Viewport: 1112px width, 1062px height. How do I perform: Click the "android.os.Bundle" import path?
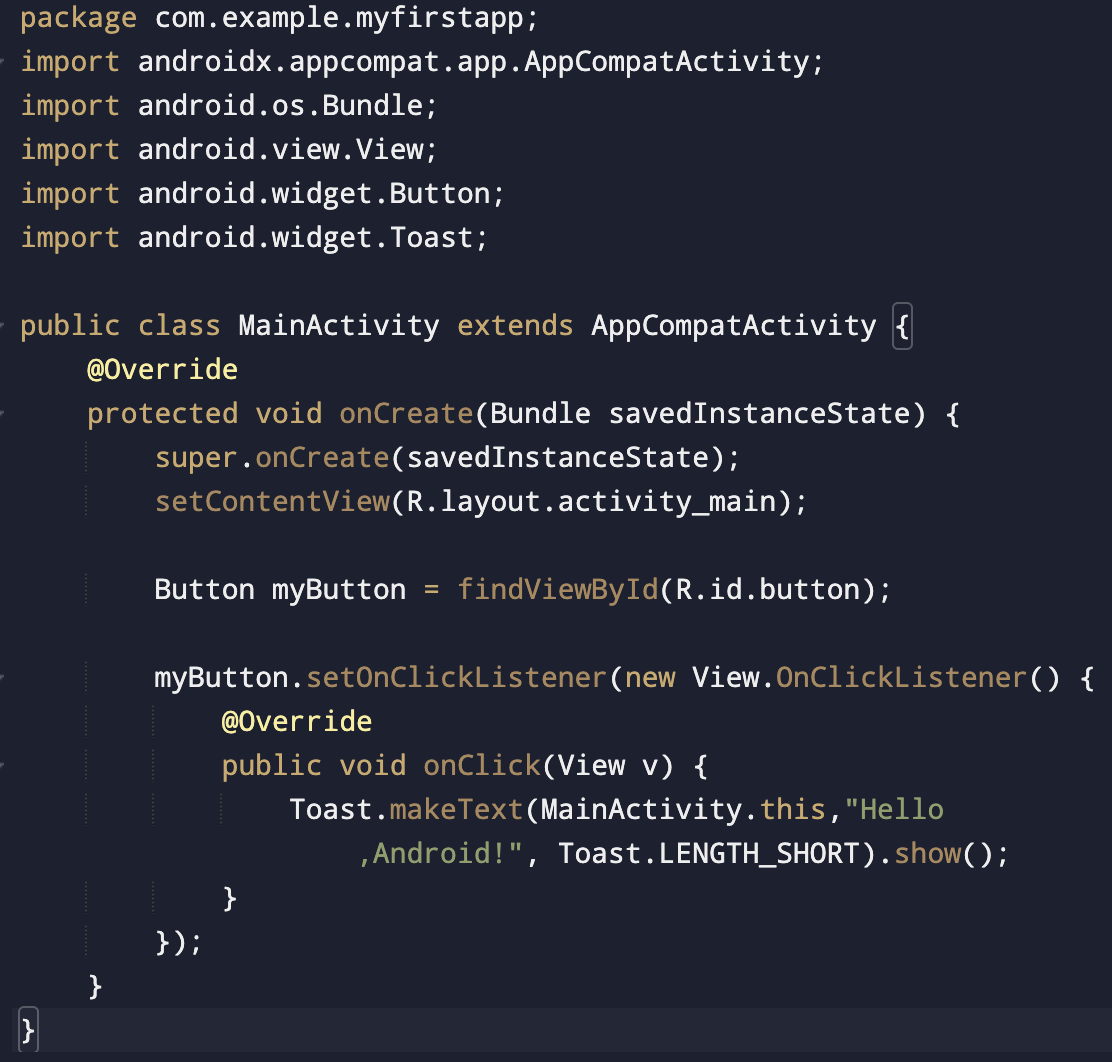280,106
